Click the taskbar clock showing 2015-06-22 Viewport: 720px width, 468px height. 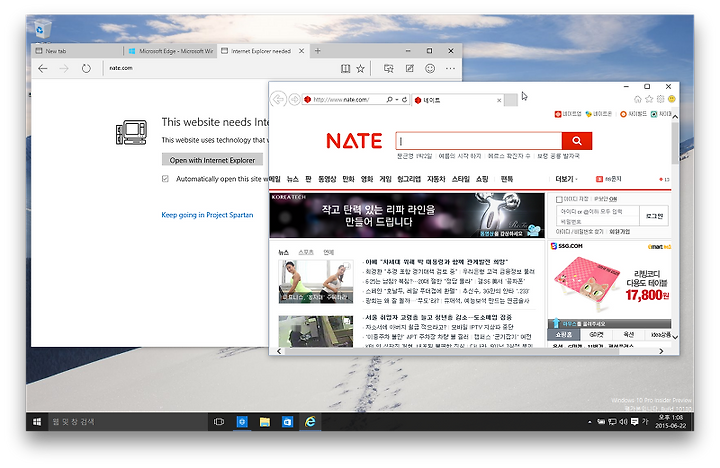click(671, 422)
